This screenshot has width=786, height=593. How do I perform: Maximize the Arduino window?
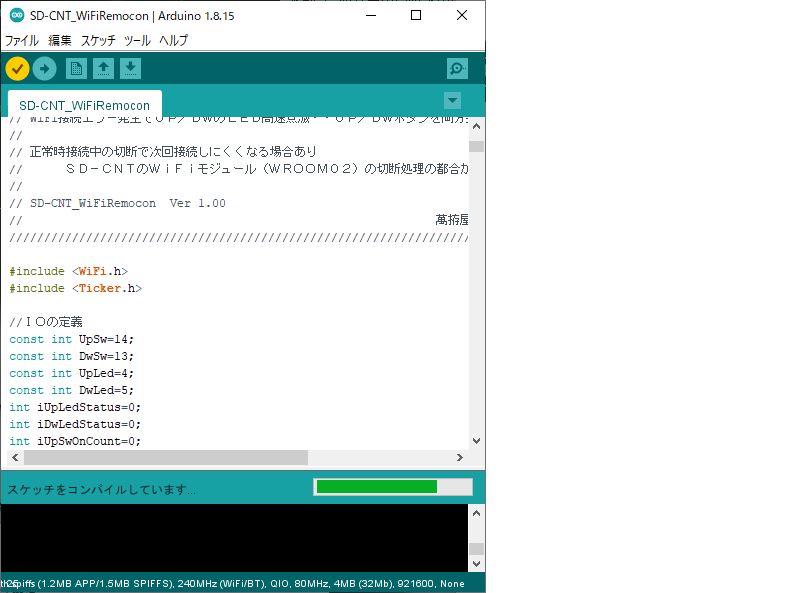416,16
